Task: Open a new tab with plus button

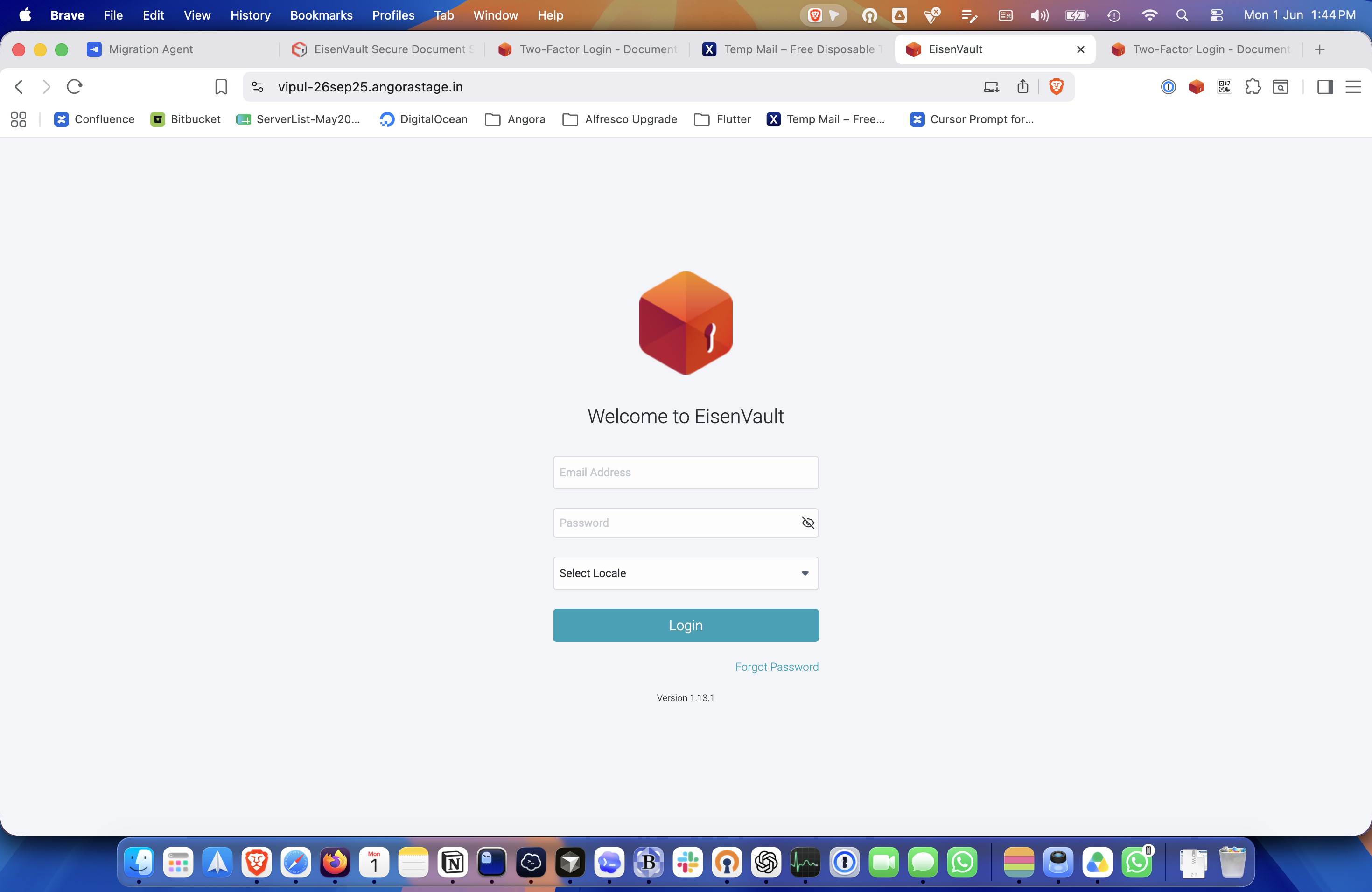Action: click(1320, 49)
